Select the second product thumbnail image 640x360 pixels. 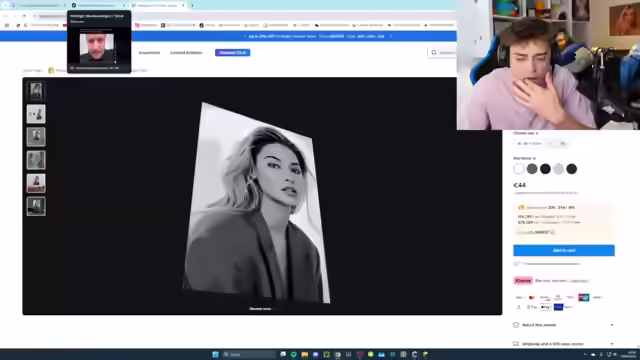[x=36, y=114]
